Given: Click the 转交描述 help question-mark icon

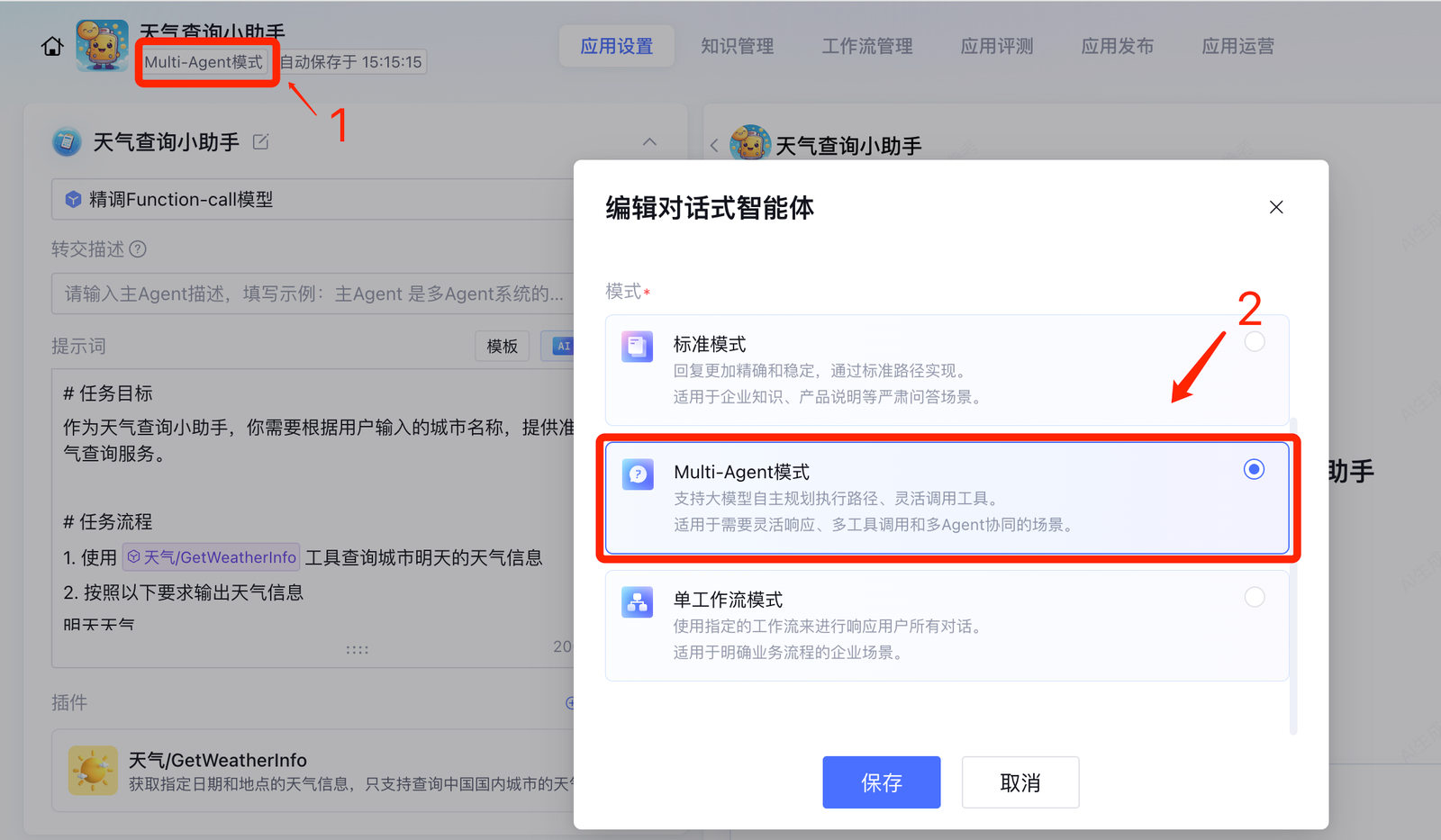Looking at the screenshot, I should 138,249.
